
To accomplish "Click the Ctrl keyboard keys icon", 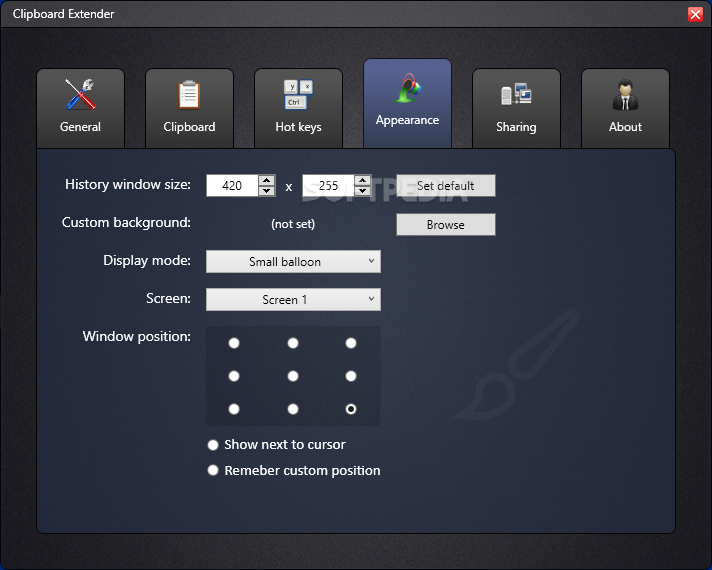I will [x=298, y=94].
